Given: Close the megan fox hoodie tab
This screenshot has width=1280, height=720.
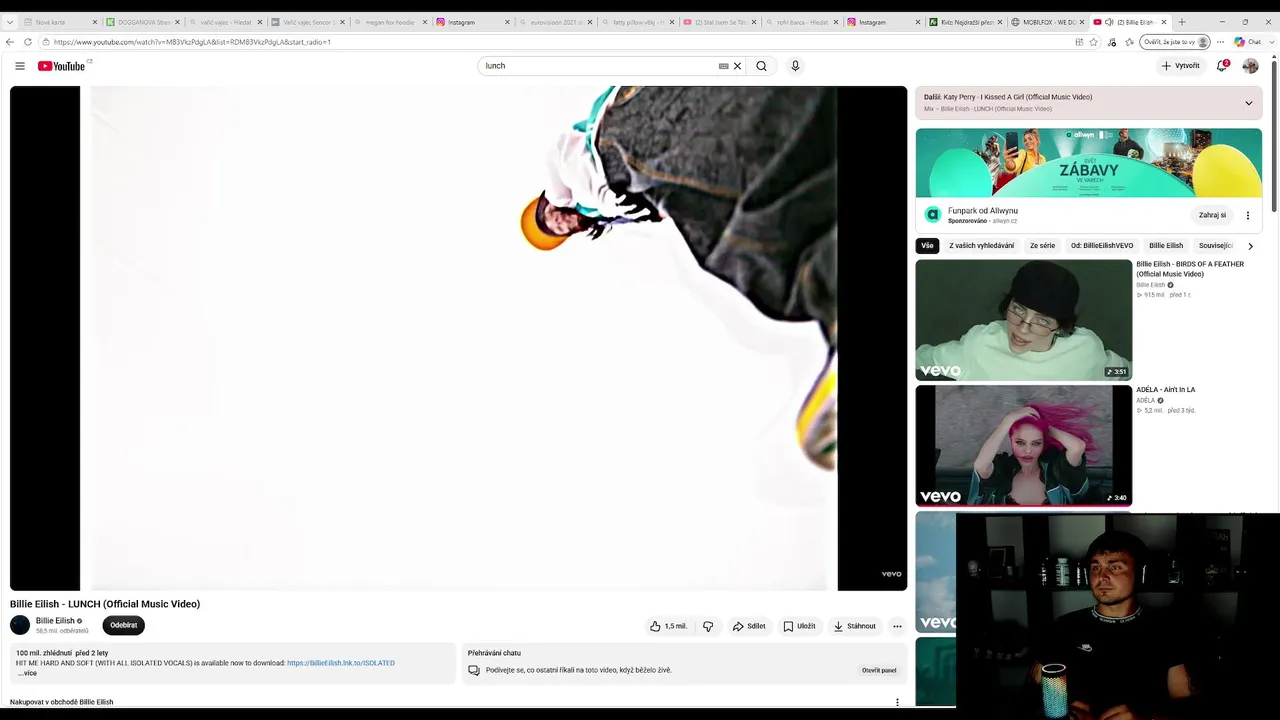Looking at the screenshot, I should coord(425,22).
